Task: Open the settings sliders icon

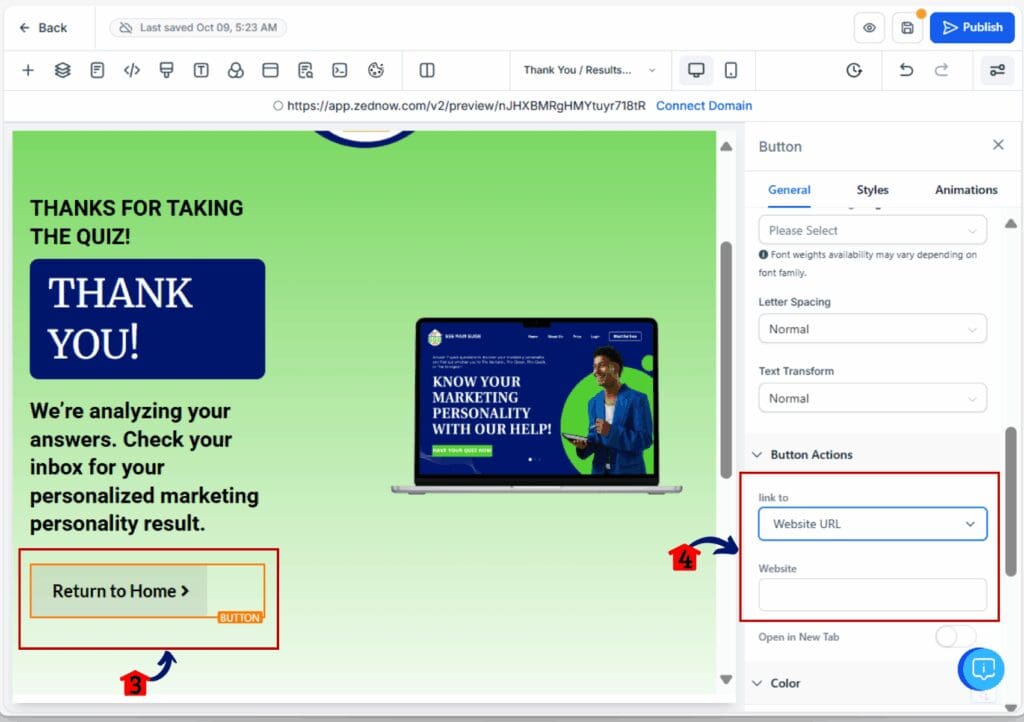Action: click(997, 70)
